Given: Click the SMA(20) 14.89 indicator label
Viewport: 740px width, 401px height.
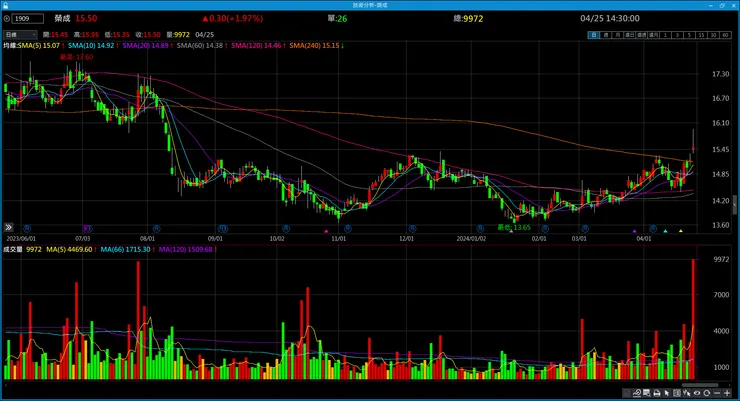Looking at the screenshot, I should (145, 45).
